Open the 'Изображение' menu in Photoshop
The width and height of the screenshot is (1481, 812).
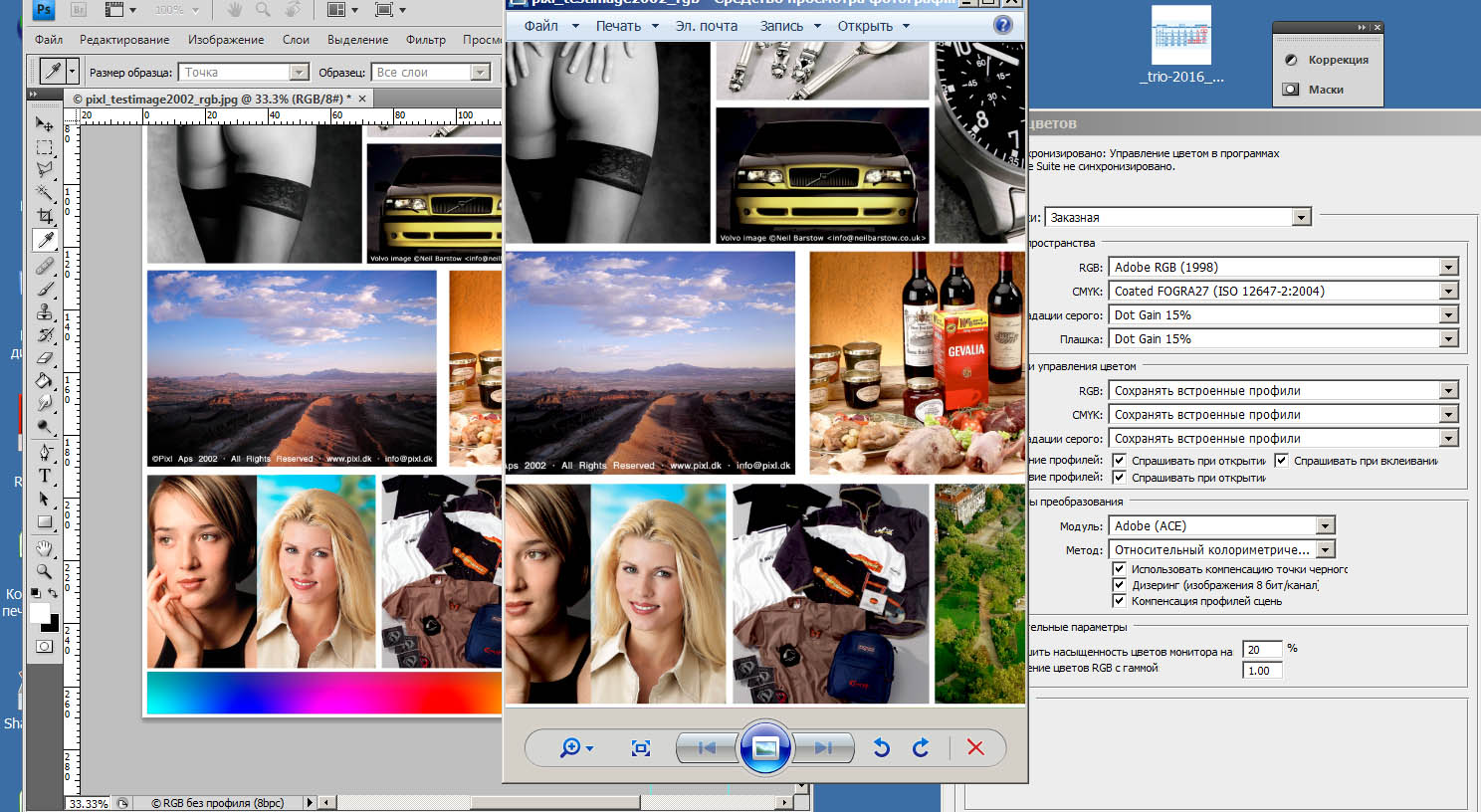point(226,40)
